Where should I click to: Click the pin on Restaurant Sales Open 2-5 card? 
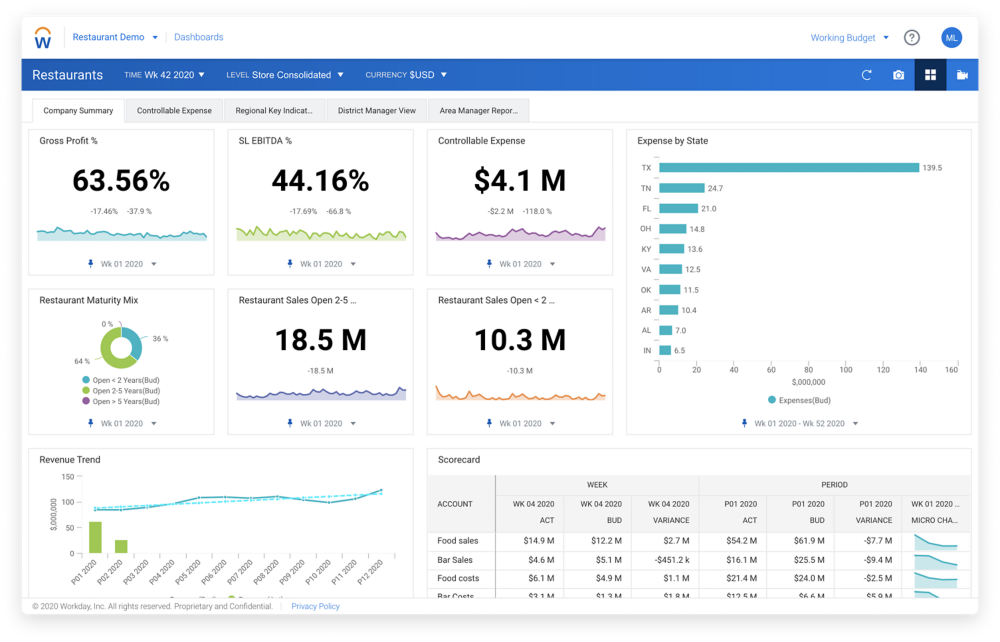point(290,423)
